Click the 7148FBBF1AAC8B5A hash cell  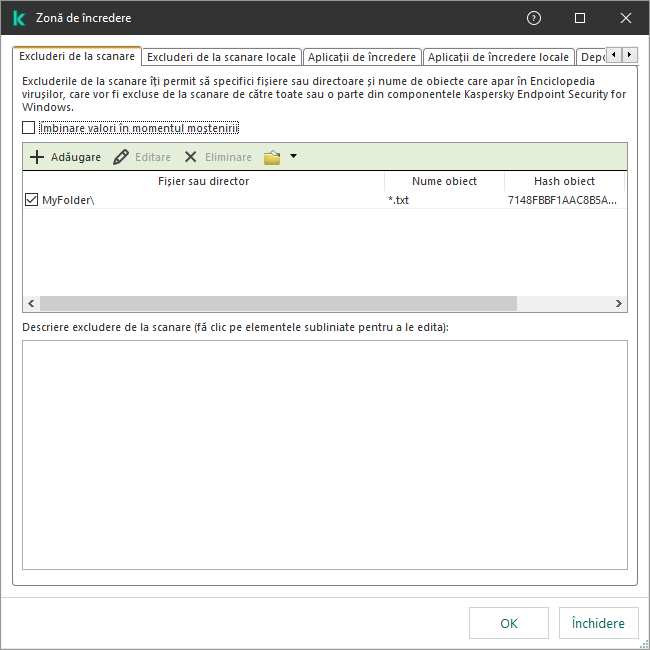tap(562, 200)
